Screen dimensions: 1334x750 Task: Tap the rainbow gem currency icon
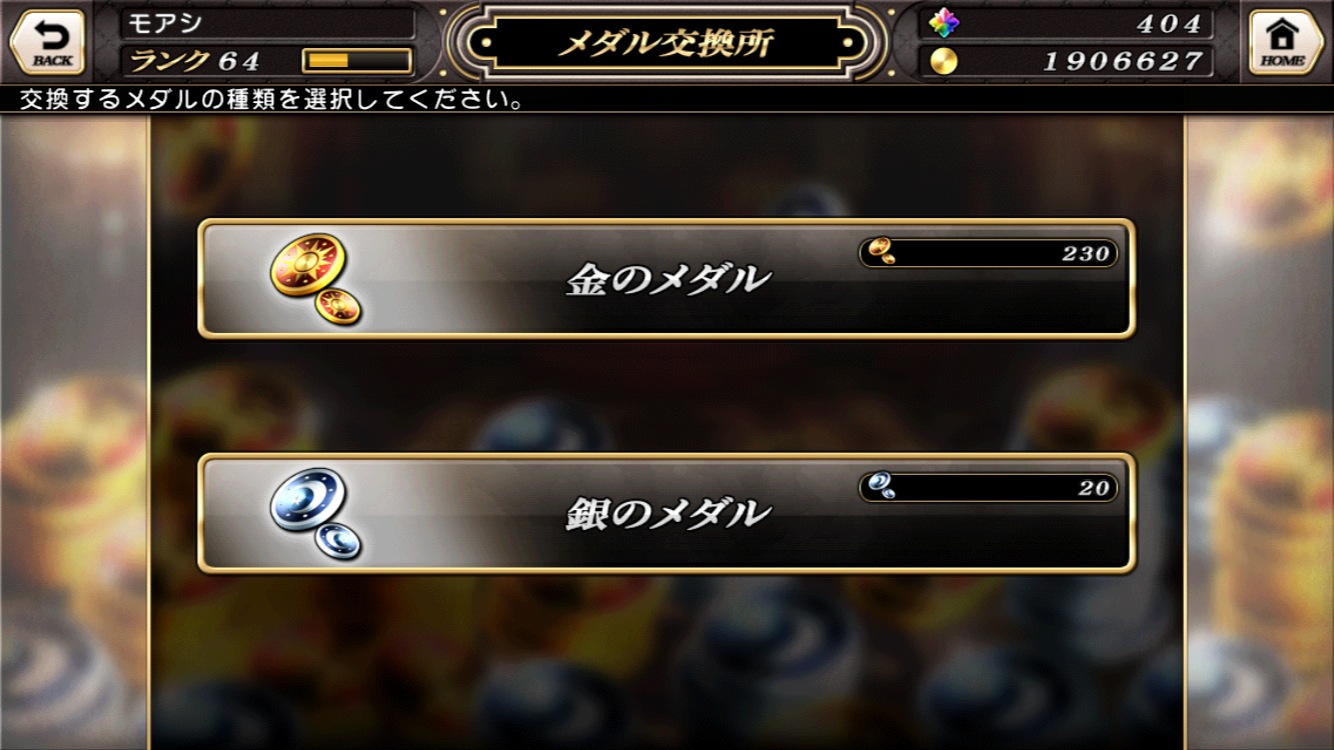[x=943, y=23]
